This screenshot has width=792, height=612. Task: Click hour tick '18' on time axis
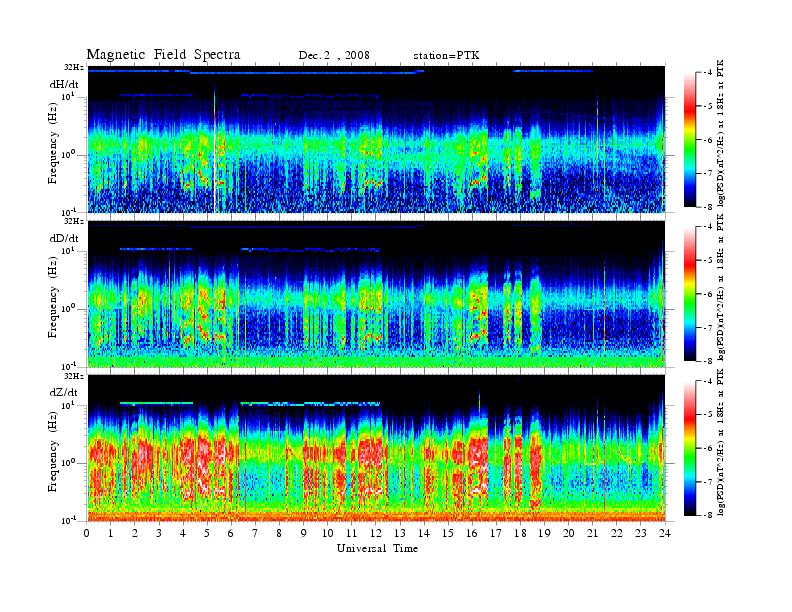point(520,533)
